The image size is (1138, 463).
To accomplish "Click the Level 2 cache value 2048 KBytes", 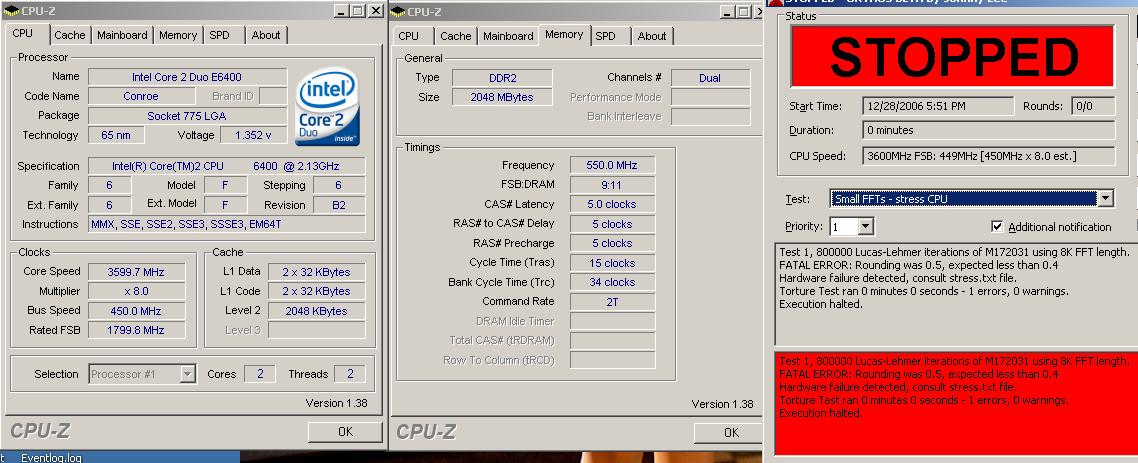I will tap(316, 311).
